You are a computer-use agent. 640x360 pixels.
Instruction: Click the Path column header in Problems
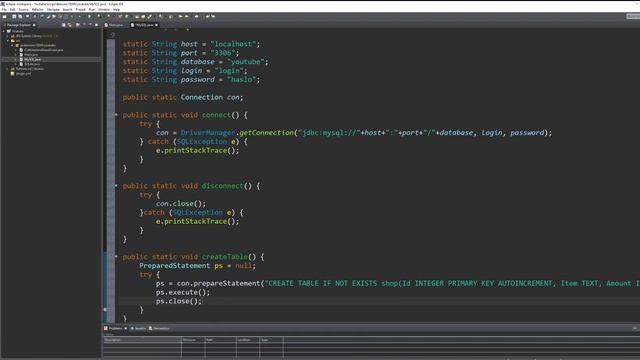coord(220,340)
